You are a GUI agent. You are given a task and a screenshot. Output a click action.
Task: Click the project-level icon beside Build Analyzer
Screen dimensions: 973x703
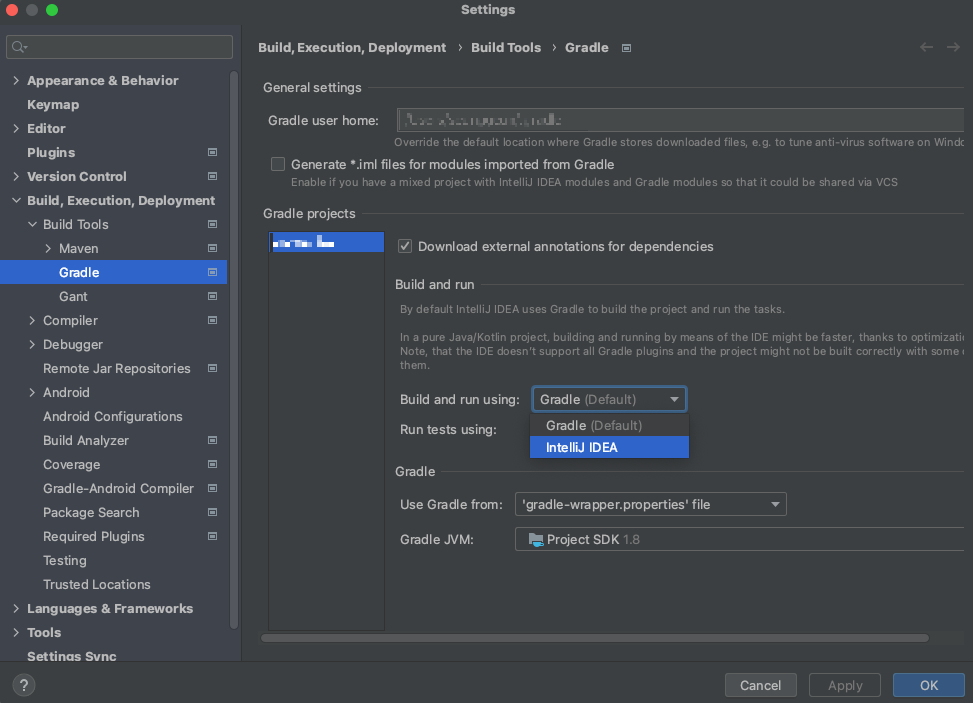(x=212, y=440)
